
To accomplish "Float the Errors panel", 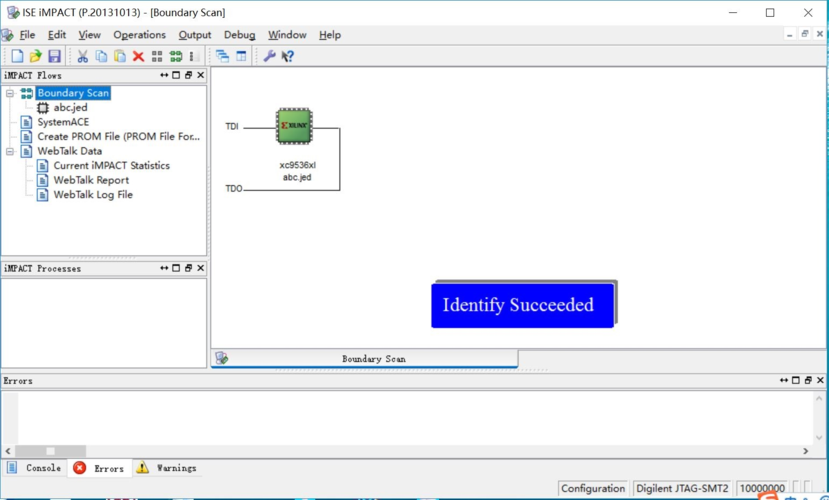I will click(808, 380).
